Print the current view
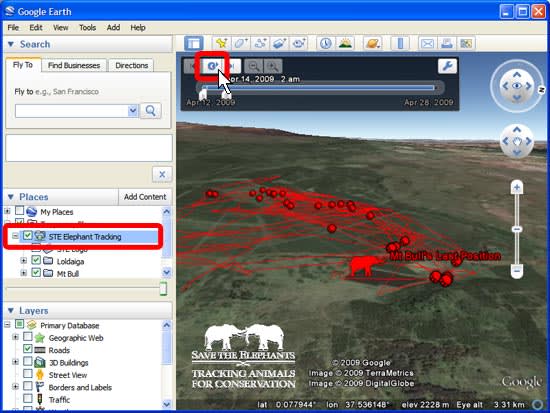550x413 pixels. (447, 44)
